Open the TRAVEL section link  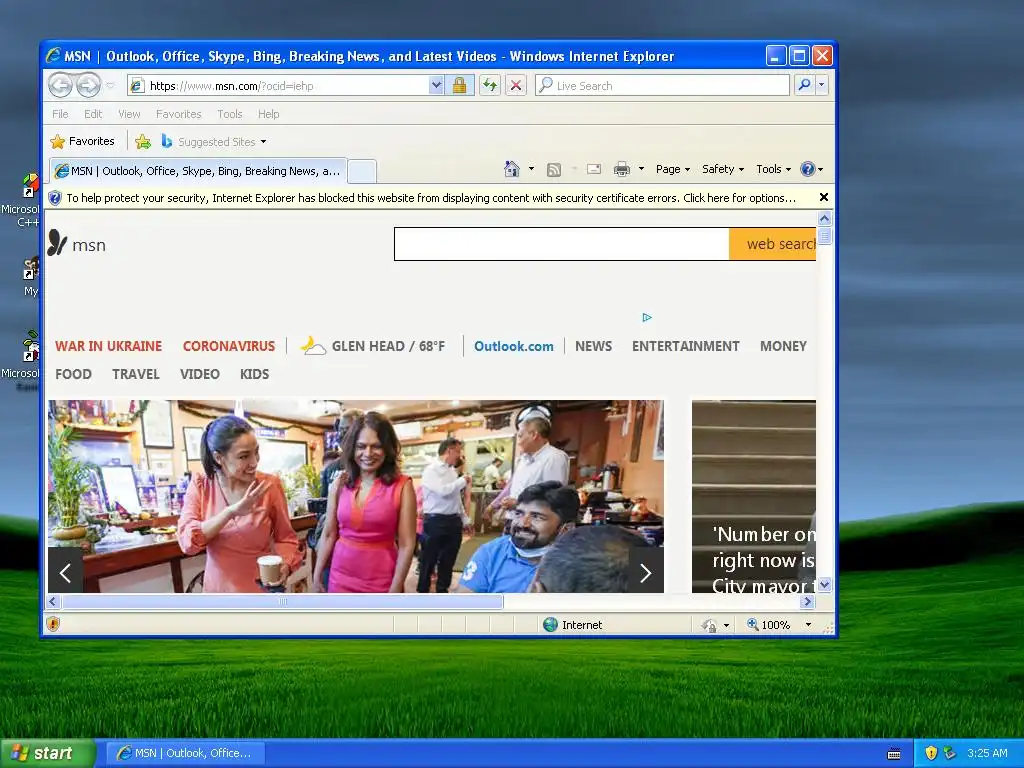[x=136, y=374]
